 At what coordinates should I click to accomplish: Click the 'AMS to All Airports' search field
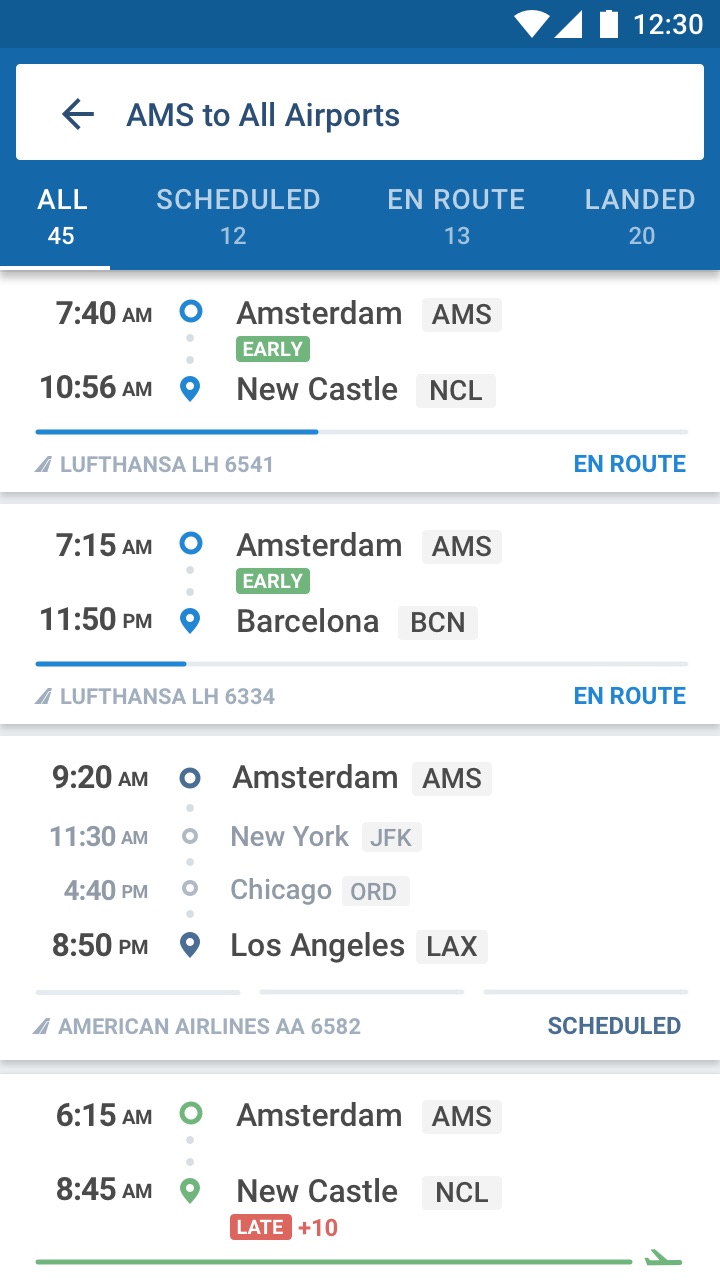click(360, 115)
